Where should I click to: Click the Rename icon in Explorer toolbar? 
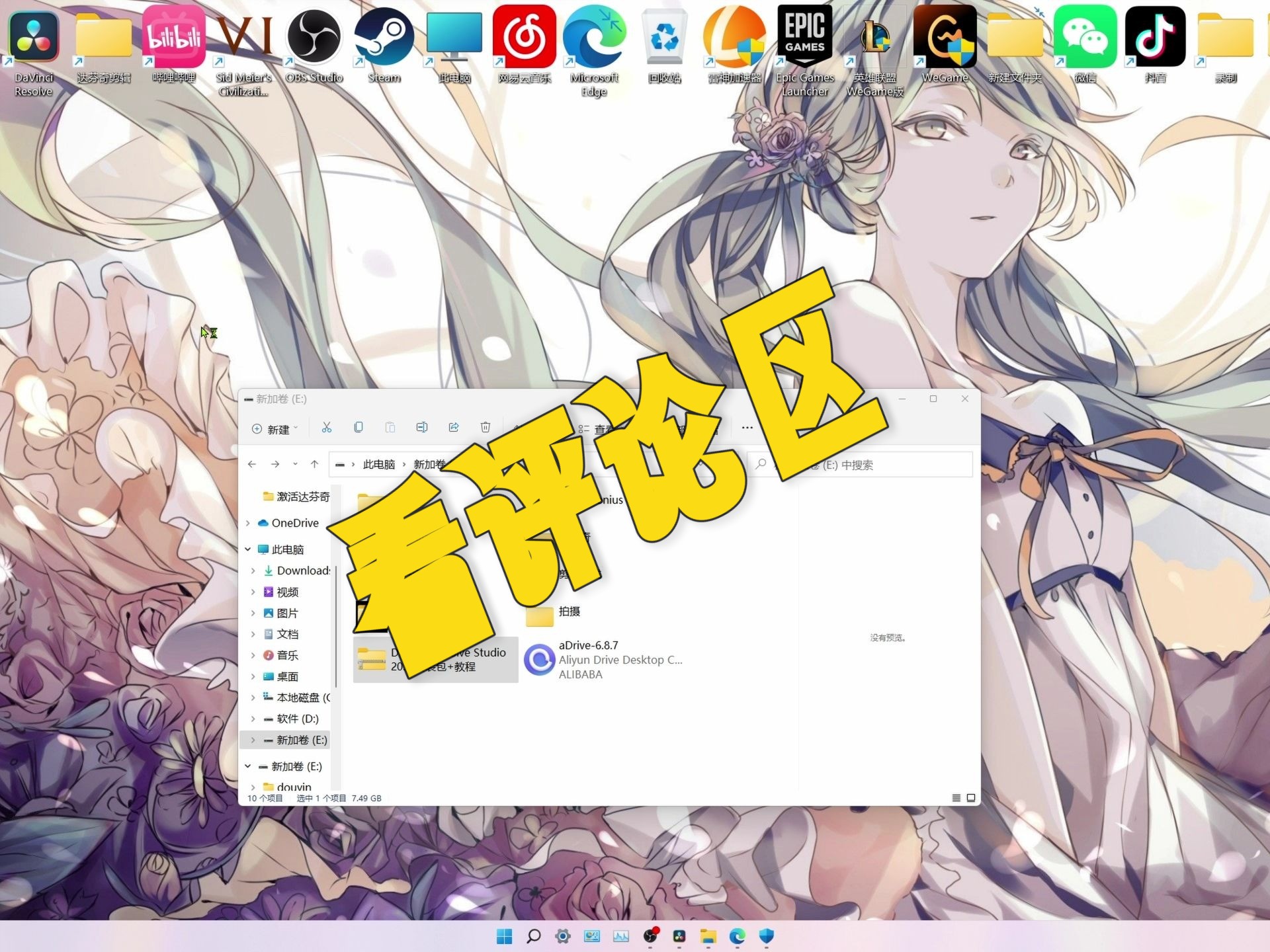(422, 428)
